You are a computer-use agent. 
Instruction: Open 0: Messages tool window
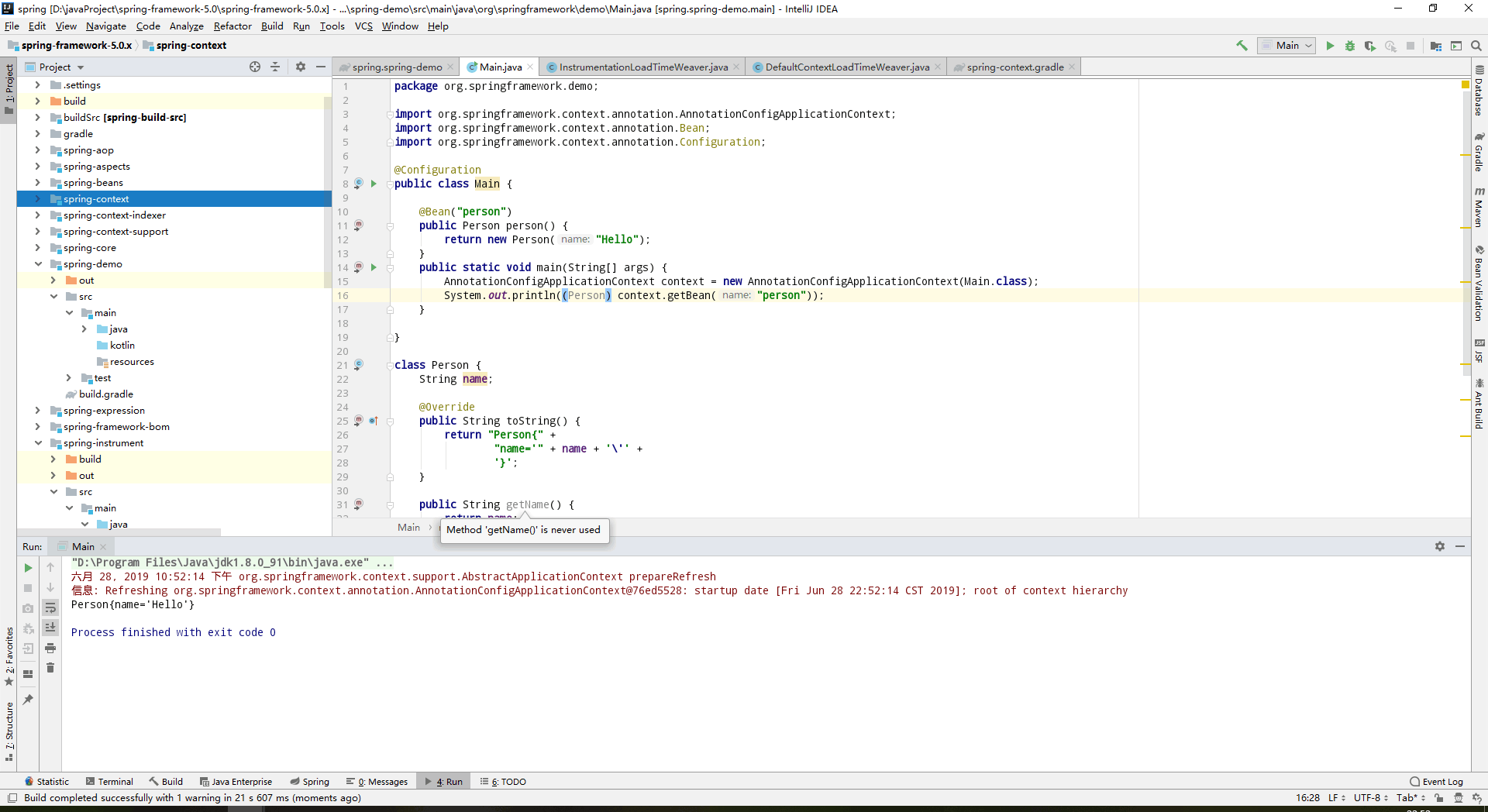coord(377,782)
